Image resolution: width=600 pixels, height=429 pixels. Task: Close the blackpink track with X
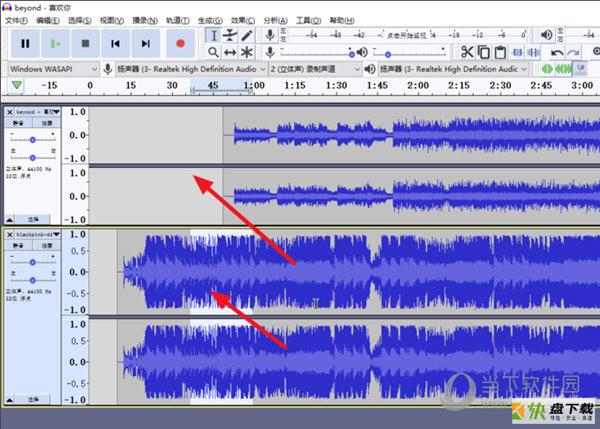10,235
